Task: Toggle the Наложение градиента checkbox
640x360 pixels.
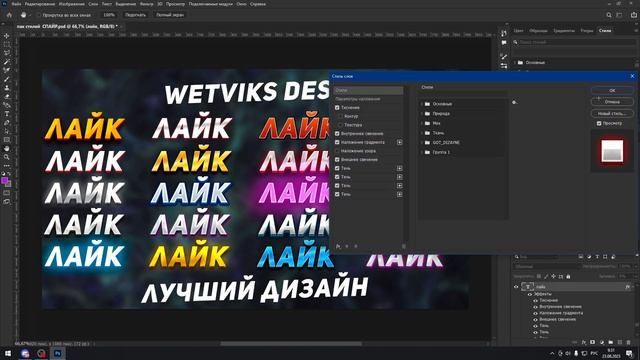Action: [x=337, y=142]
